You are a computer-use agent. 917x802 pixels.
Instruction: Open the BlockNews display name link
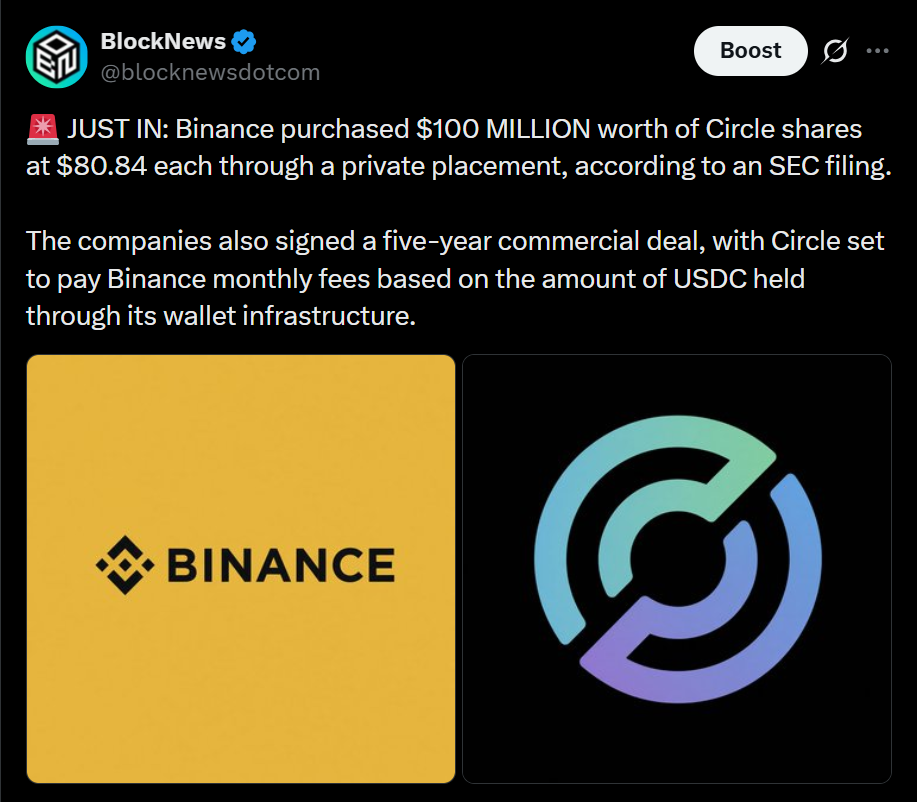pos(163,42)
